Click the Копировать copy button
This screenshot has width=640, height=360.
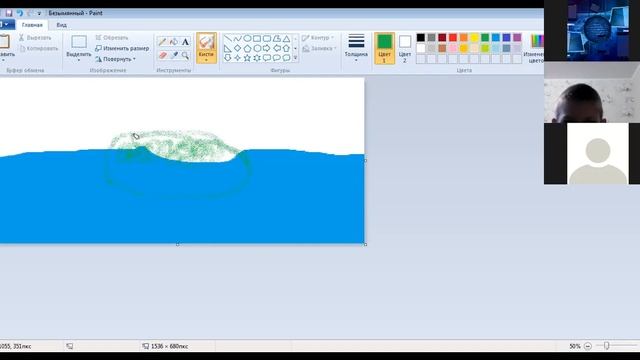(39, 48)
